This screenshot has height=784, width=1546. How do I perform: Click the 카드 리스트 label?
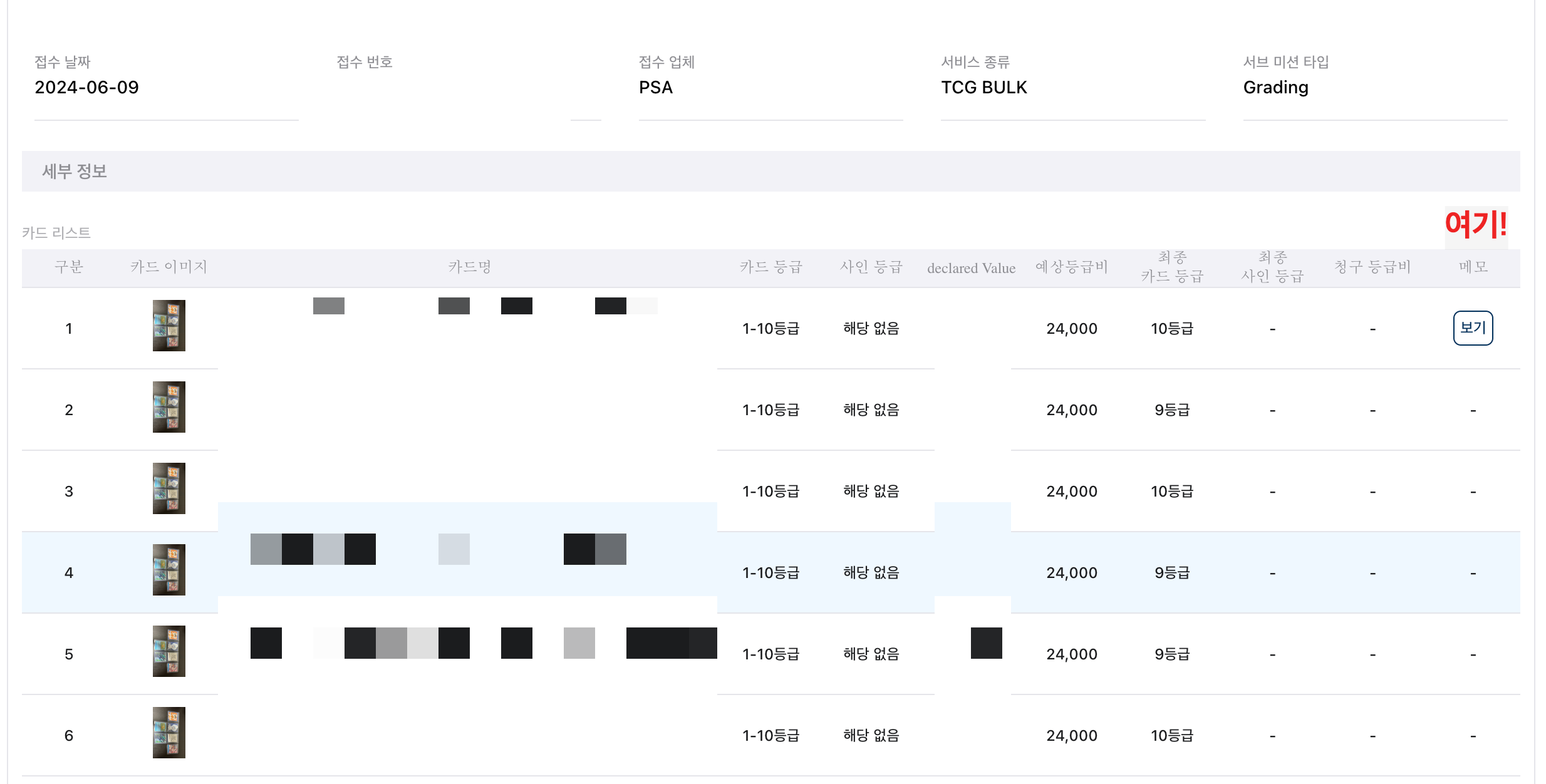pyautogui.click(x=56, y=233)
